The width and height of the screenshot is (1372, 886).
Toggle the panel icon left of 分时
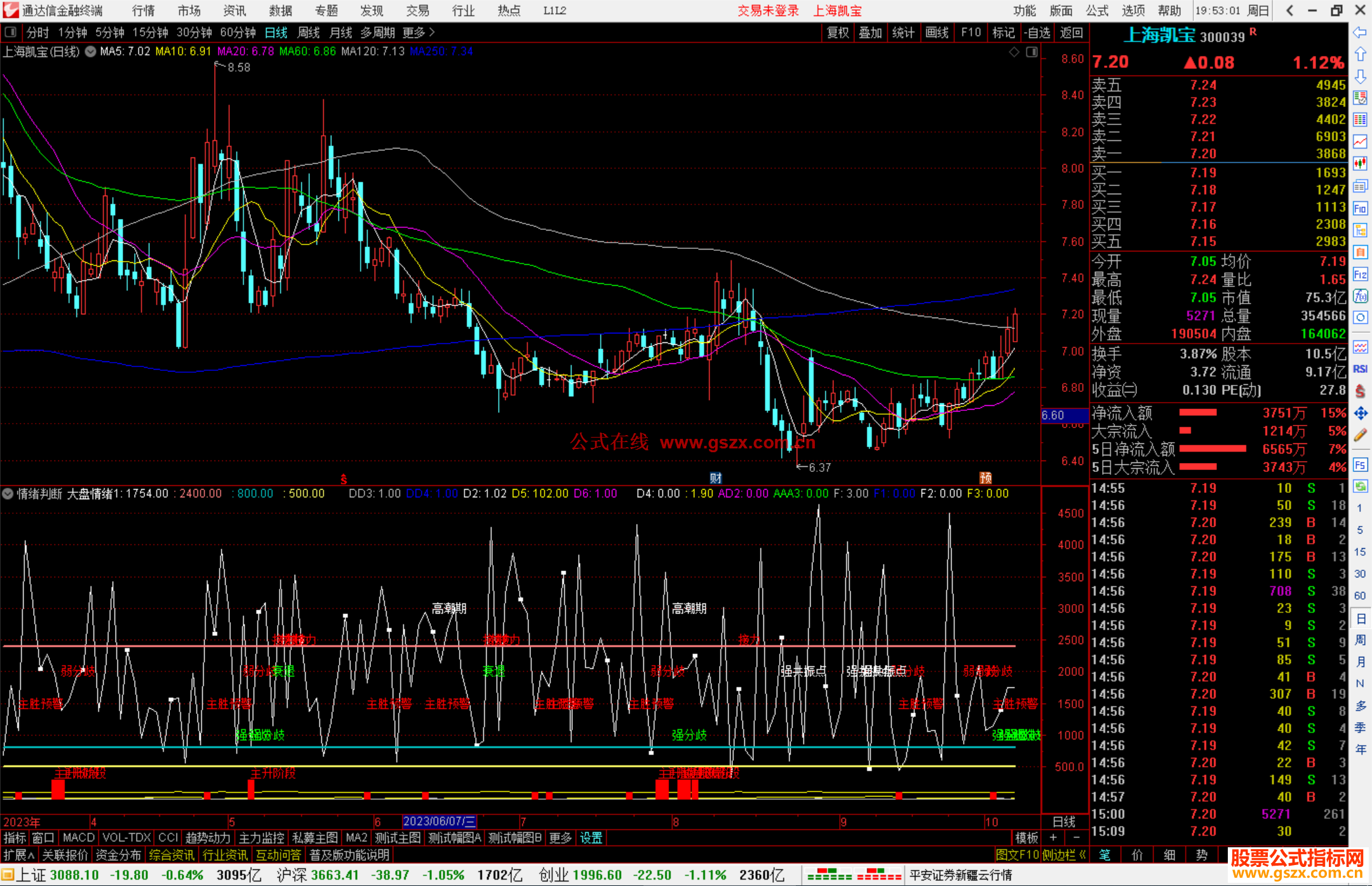pyautogui.click(x=11, y=32)
